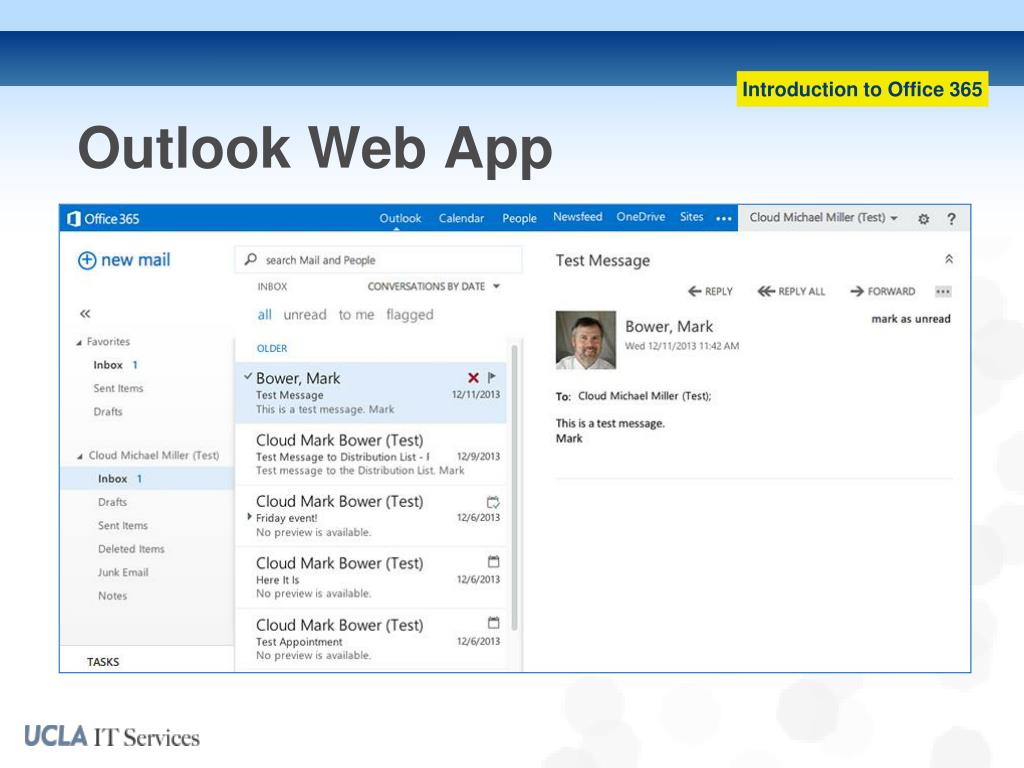The image size is (1024, 768).
Task: Click the new mail text
Action: pyautogui.click(x=136, y=260)
